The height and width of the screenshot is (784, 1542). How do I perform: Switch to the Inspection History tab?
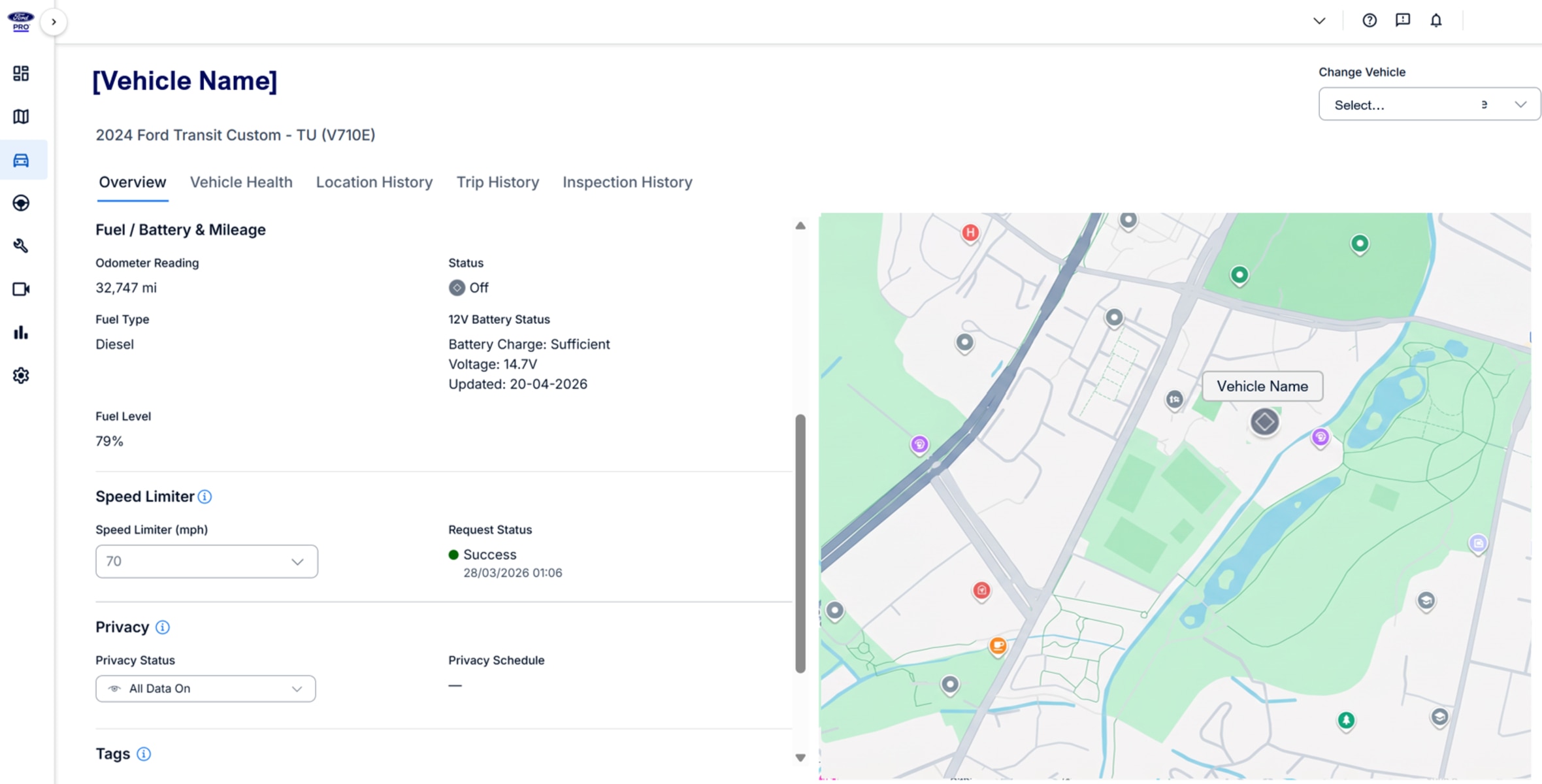pos(627,182)
